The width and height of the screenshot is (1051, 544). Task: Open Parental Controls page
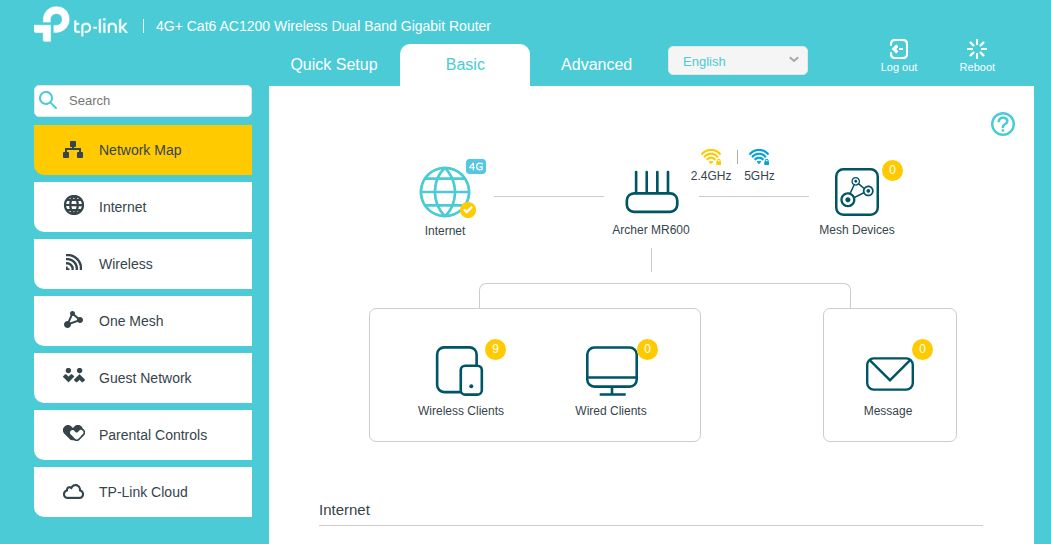click(x=143, y=435)
